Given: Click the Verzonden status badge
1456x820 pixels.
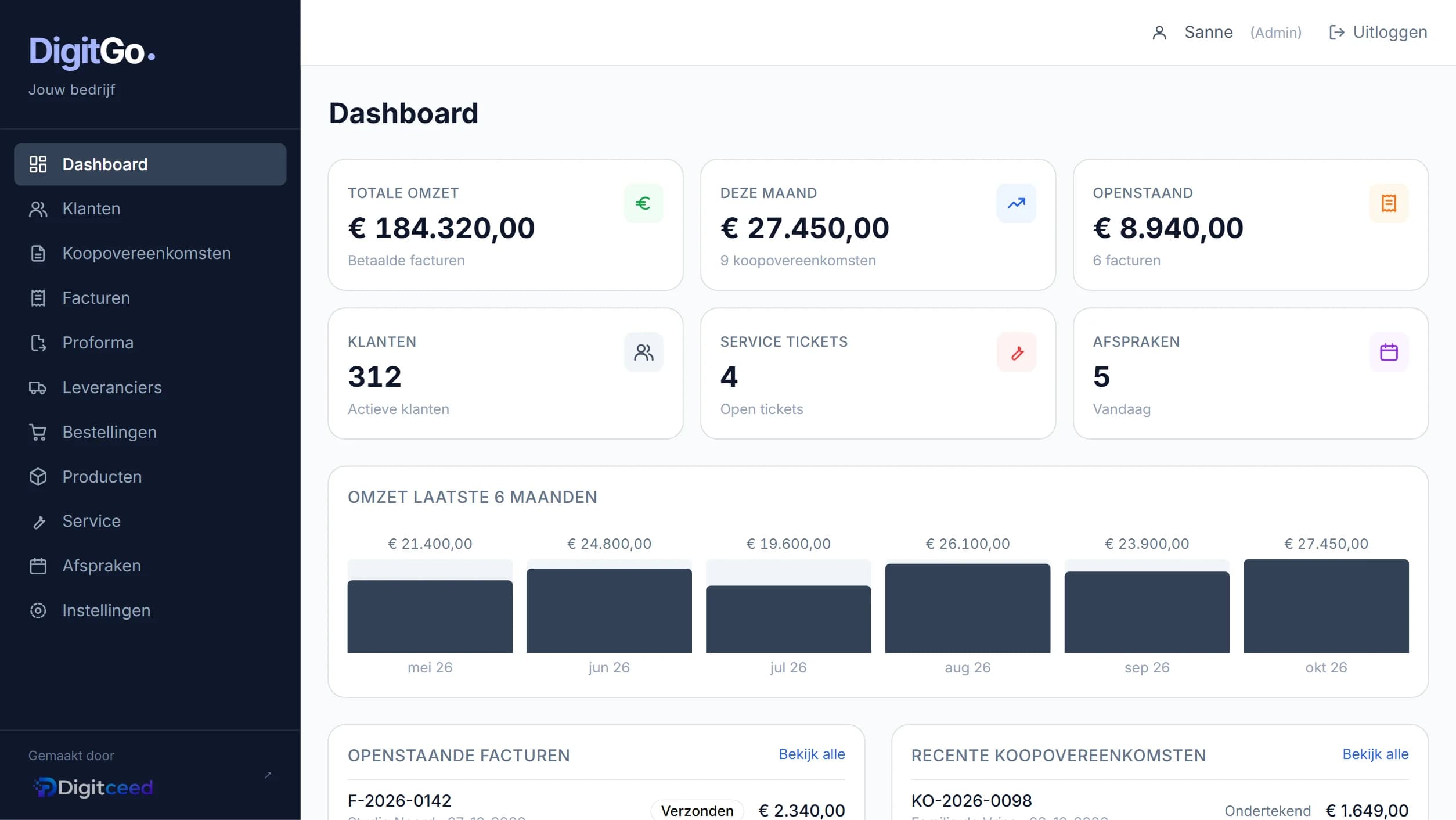Looking at the screenshot, I should pyautogui.click(x=697, y=811).
